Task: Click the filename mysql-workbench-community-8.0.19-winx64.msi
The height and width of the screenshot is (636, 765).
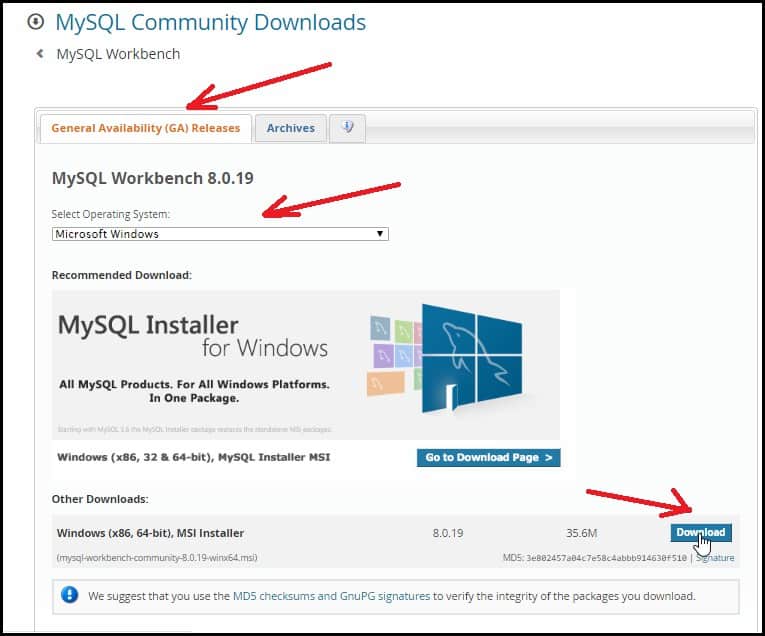Action: click(x=157, y=557)
